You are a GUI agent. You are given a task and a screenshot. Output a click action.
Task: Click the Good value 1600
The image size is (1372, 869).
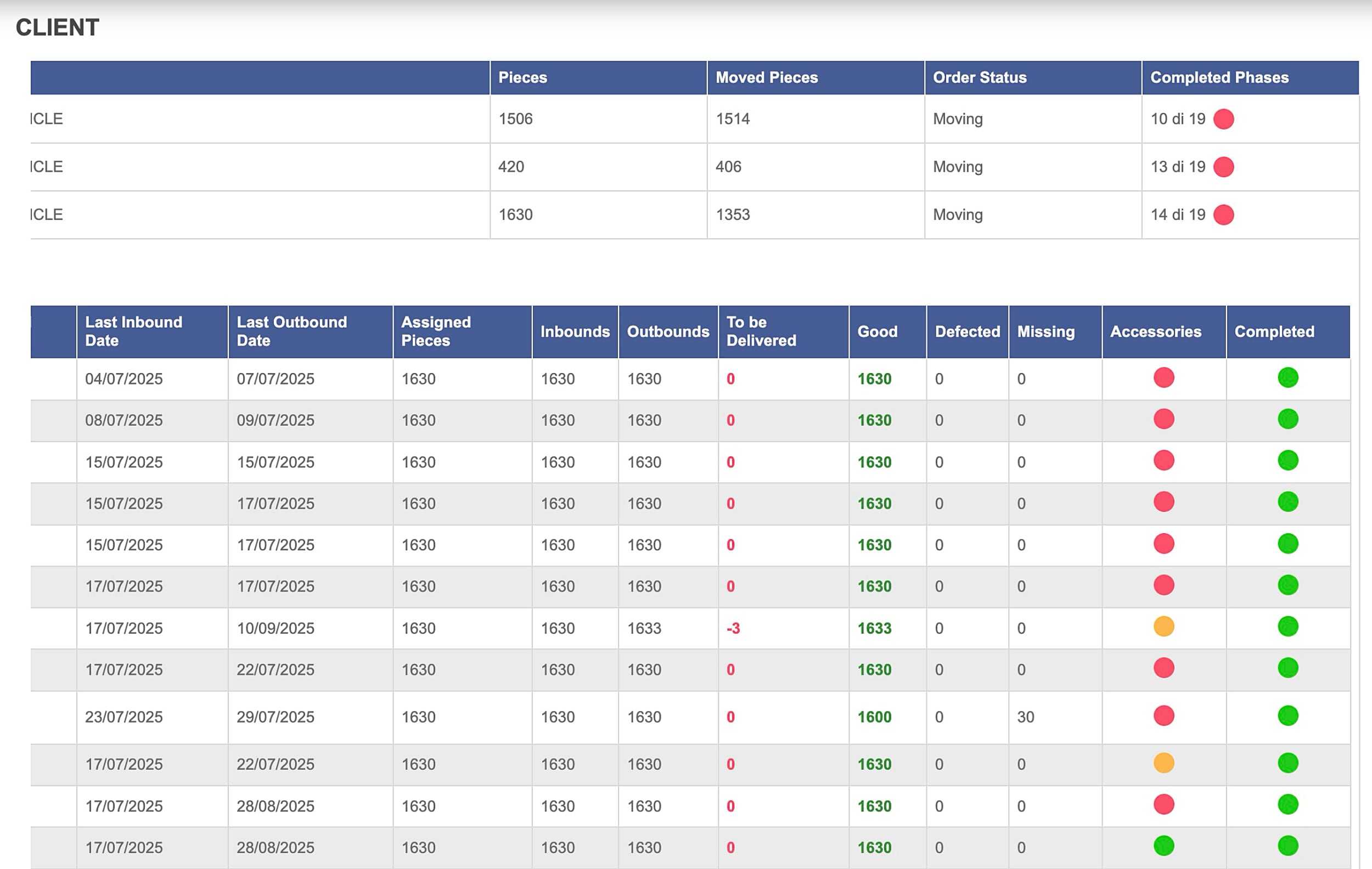pyautogui.click(x=874, y=717)
